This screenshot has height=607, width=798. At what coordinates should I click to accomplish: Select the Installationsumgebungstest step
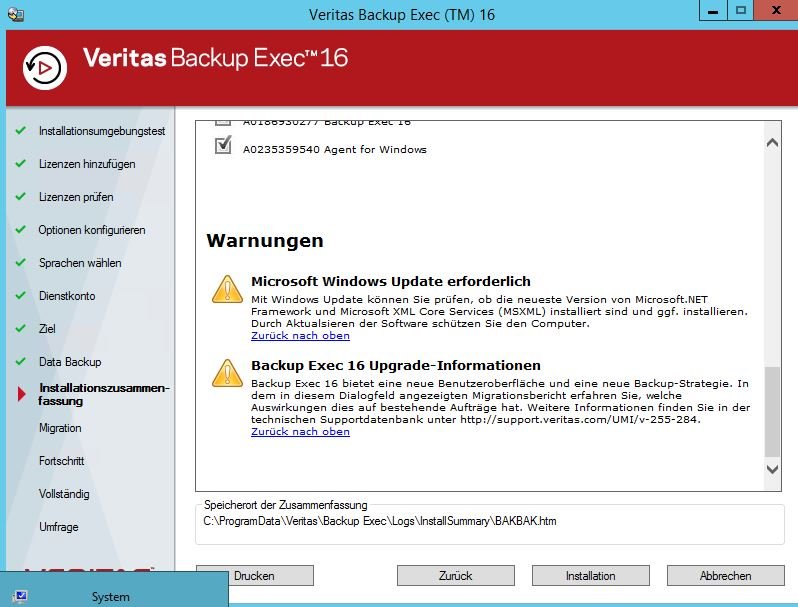point(102,131)
